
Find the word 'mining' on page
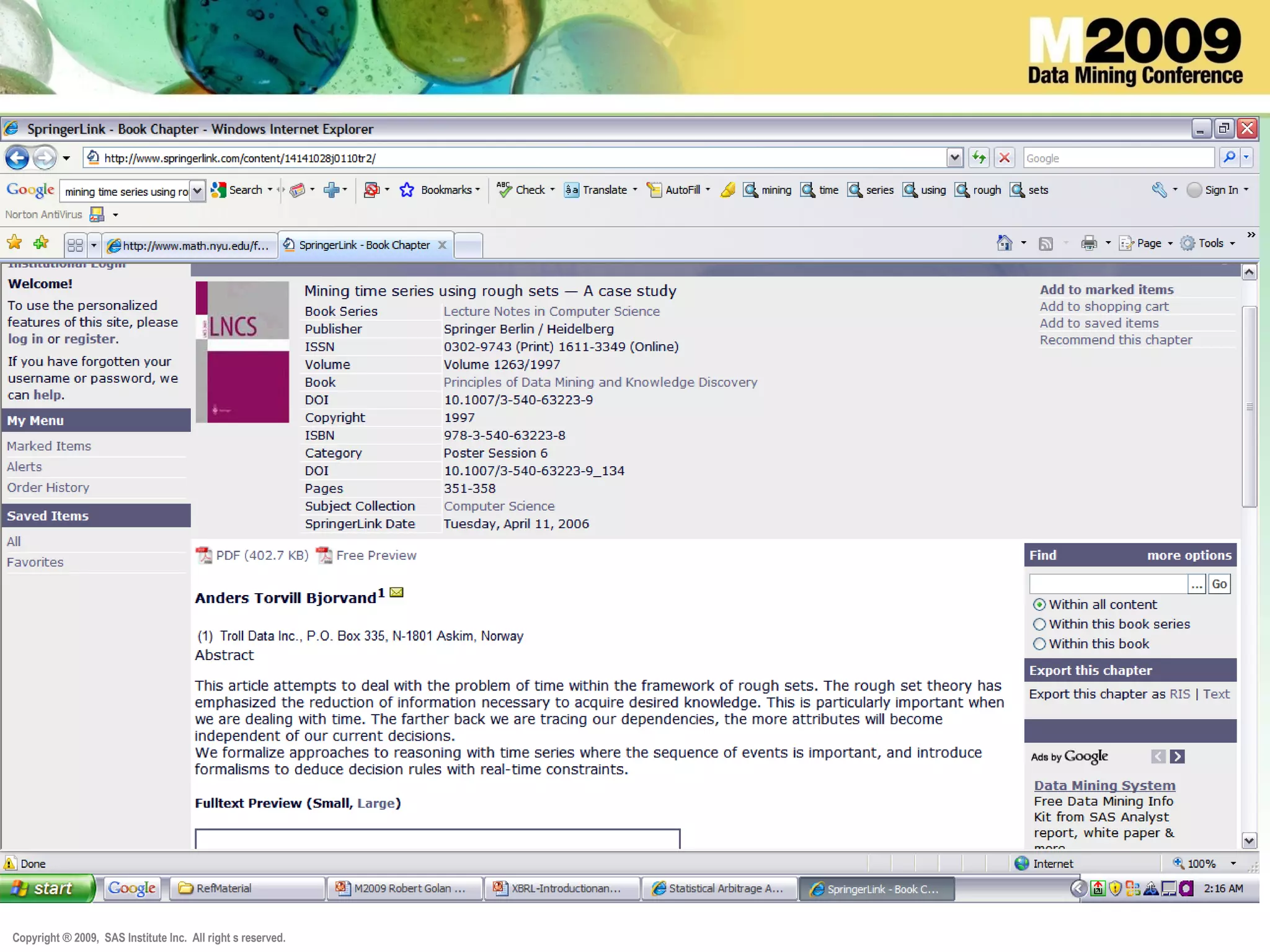pos(768,190)
